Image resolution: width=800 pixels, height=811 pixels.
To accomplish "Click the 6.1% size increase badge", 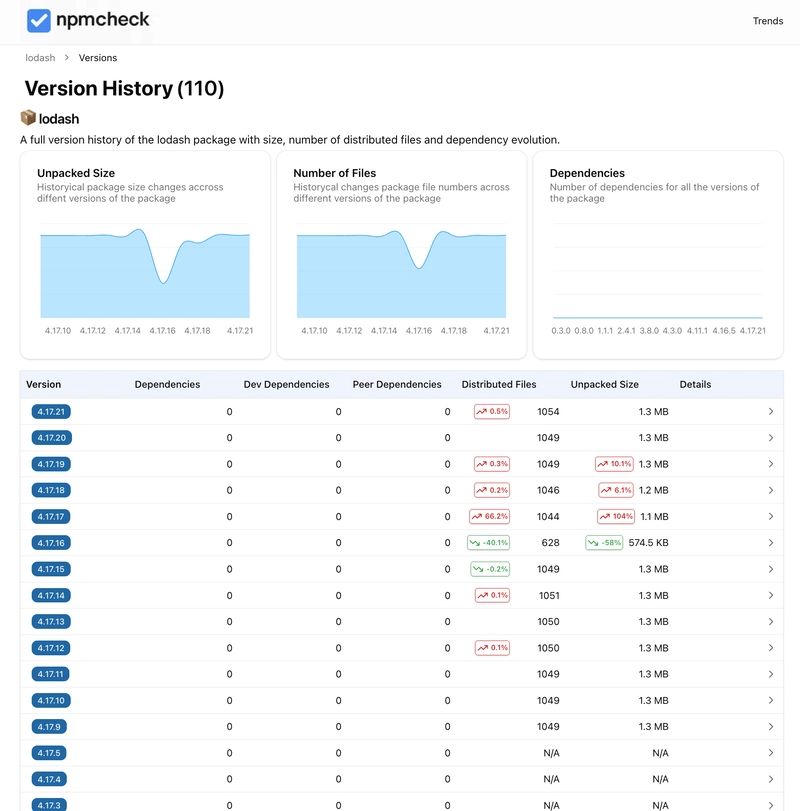I will (616, 490).
